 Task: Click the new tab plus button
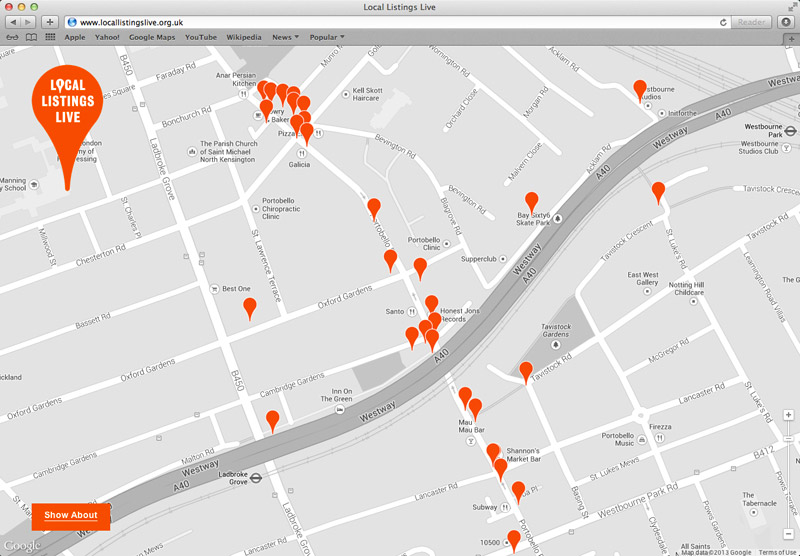791,39
